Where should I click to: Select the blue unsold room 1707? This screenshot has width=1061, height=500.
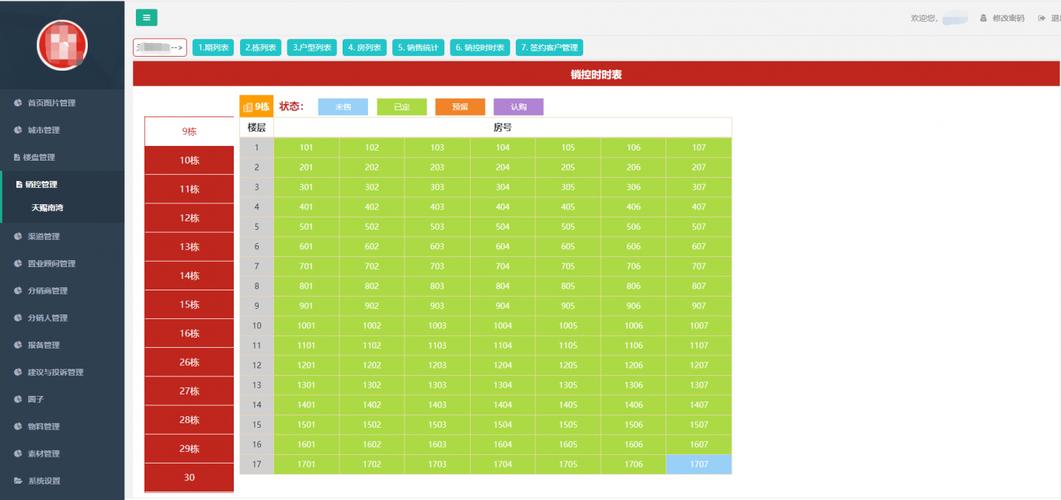point(698,464)
